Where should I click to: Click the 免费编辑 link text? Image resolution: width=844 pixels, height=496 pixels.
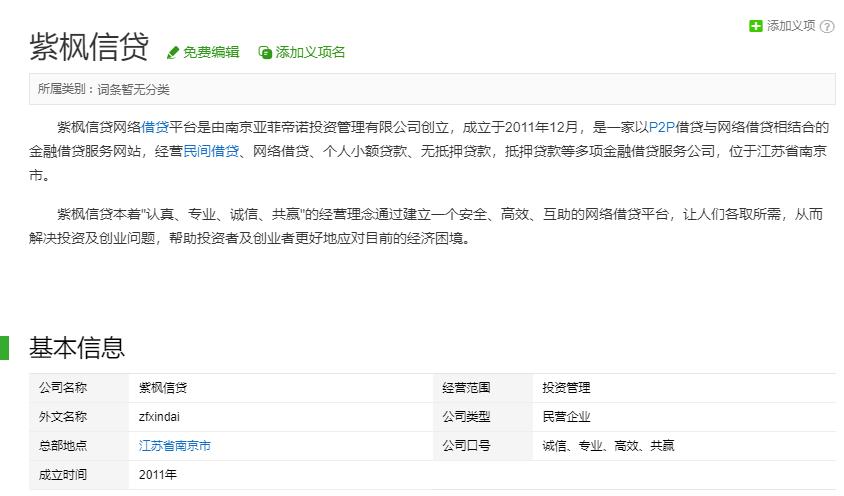click(x=211, y=52)
